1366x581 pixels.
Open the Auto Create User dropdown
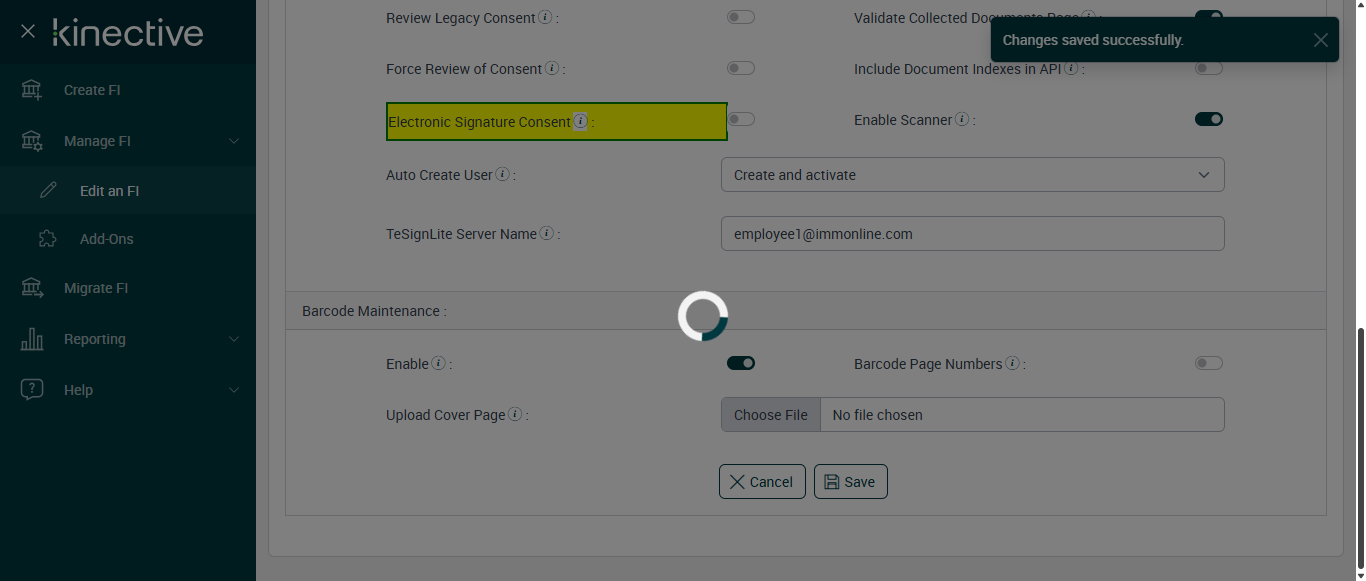(x=973, y=174)
